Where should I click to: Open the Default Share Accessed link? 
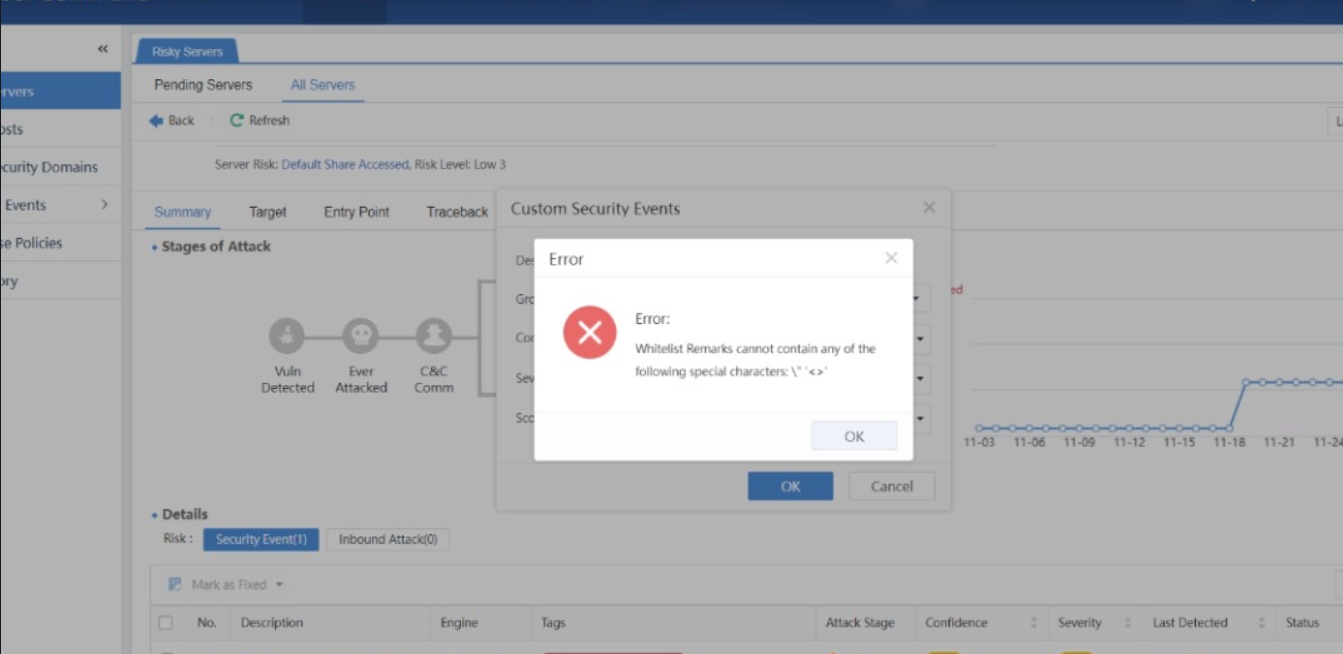[x=345, y=164]
